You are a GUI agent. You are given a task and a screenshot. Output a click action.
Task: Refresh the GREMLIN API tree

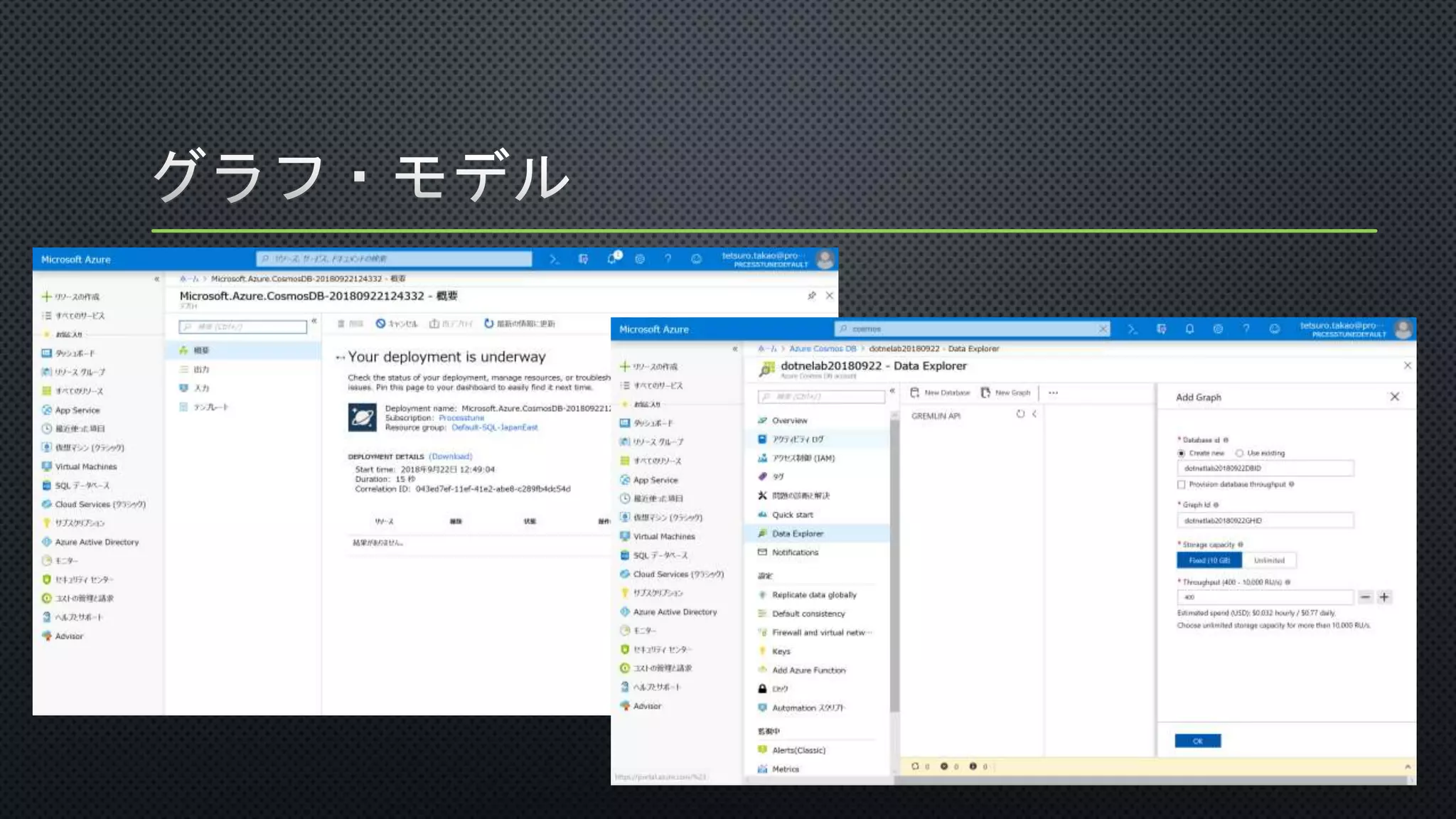tap(1020, 414)
